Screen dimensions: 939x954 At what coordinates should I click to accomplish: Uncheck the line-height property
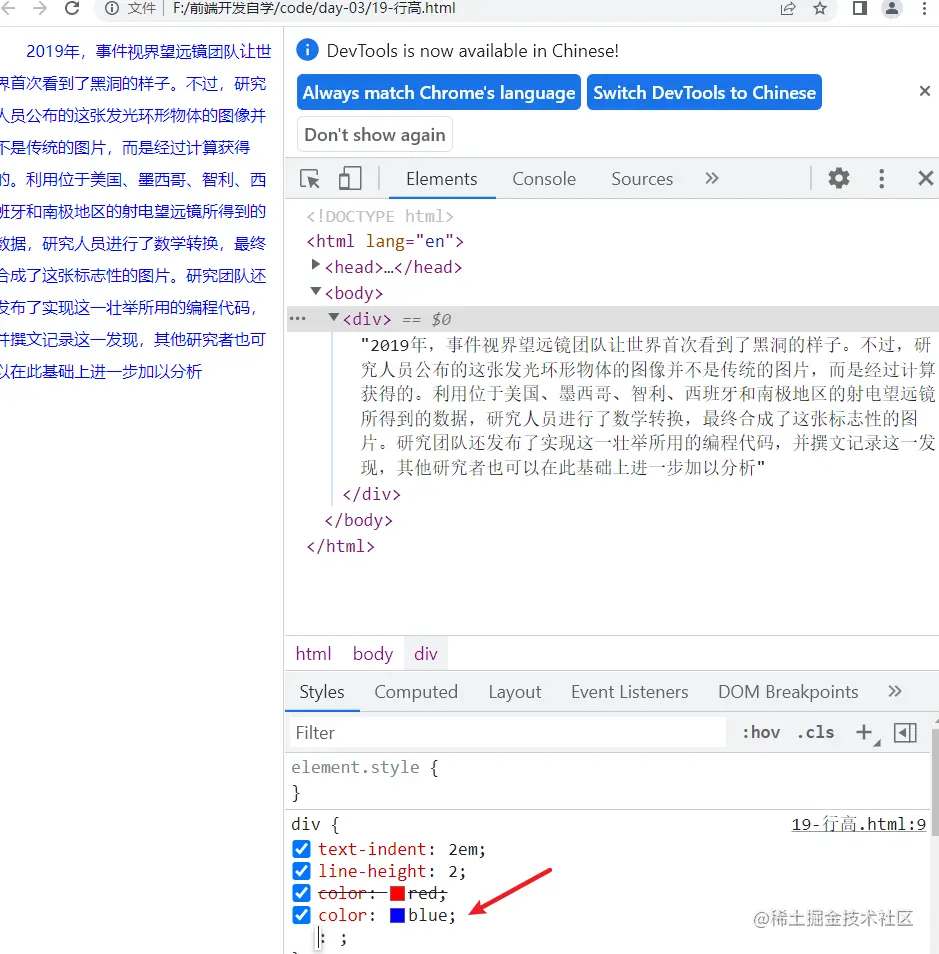(x=301, y=871)
